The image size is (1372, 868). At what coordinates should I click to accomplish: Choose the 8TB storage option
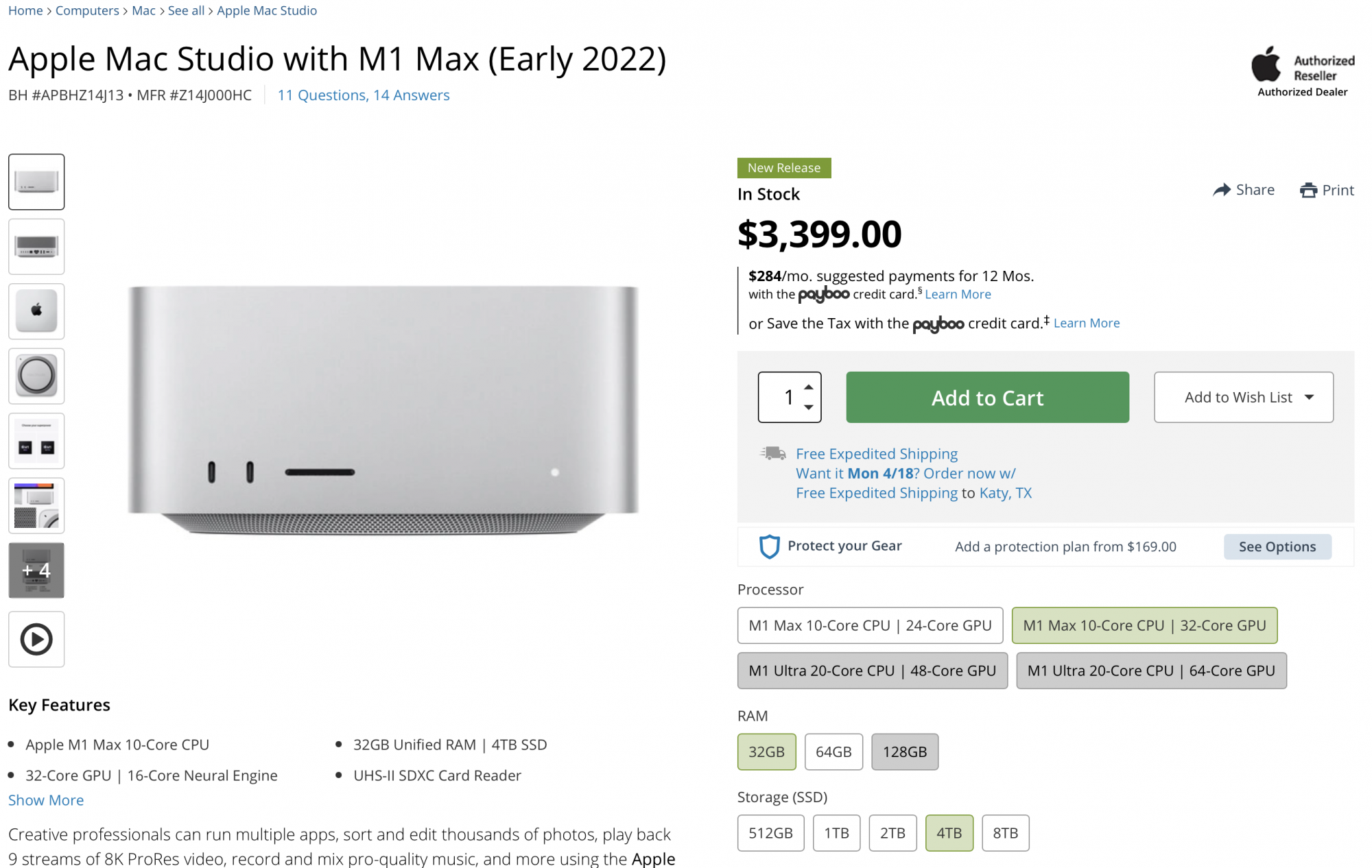1005,833
